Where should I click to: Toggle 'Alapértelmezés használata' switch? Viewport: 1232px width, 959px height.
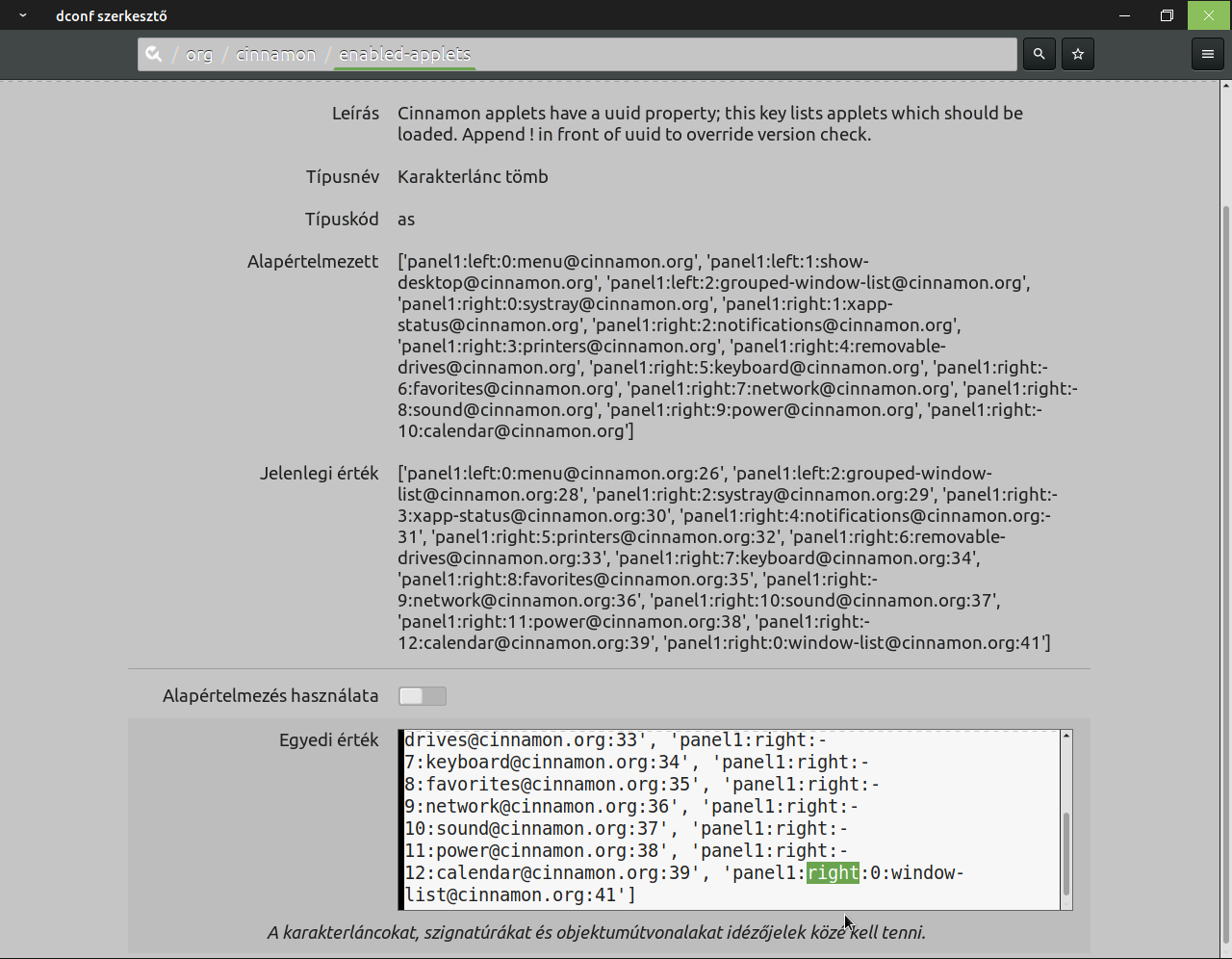pyautogui.click(x=423, y=696)
